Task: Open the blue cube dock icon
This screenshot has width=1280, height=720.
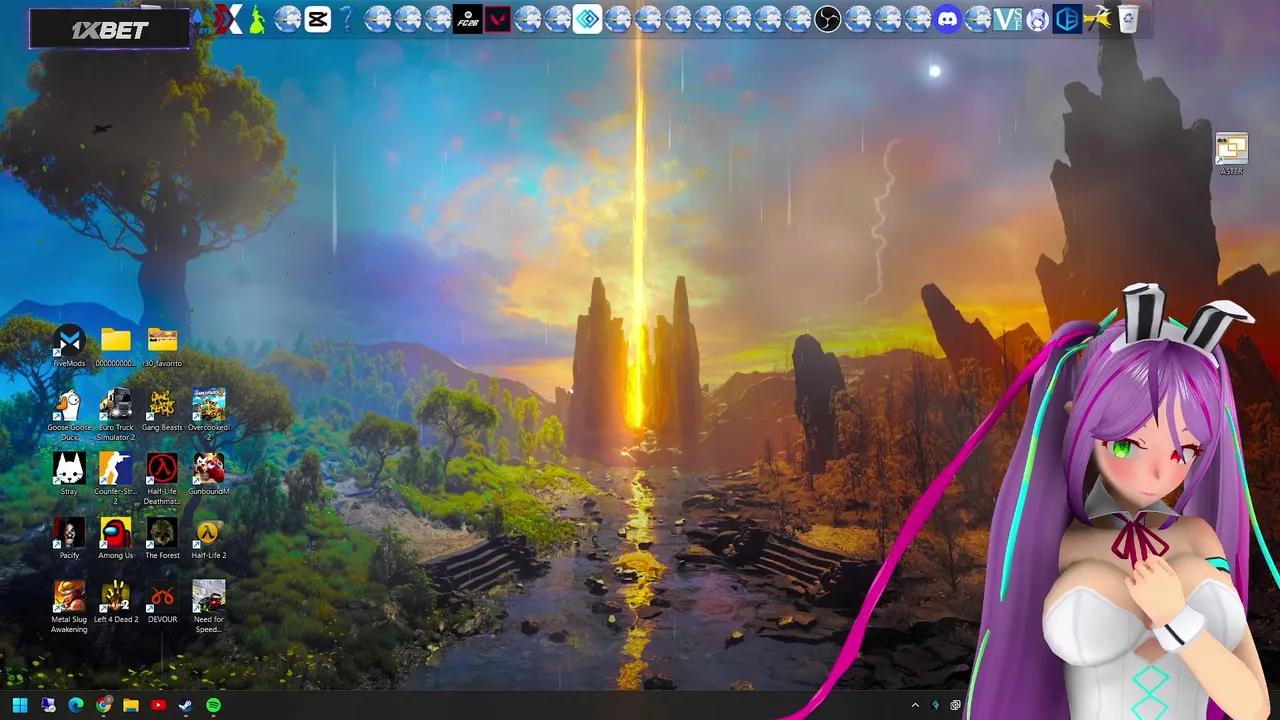Action: coord(1067,18)
